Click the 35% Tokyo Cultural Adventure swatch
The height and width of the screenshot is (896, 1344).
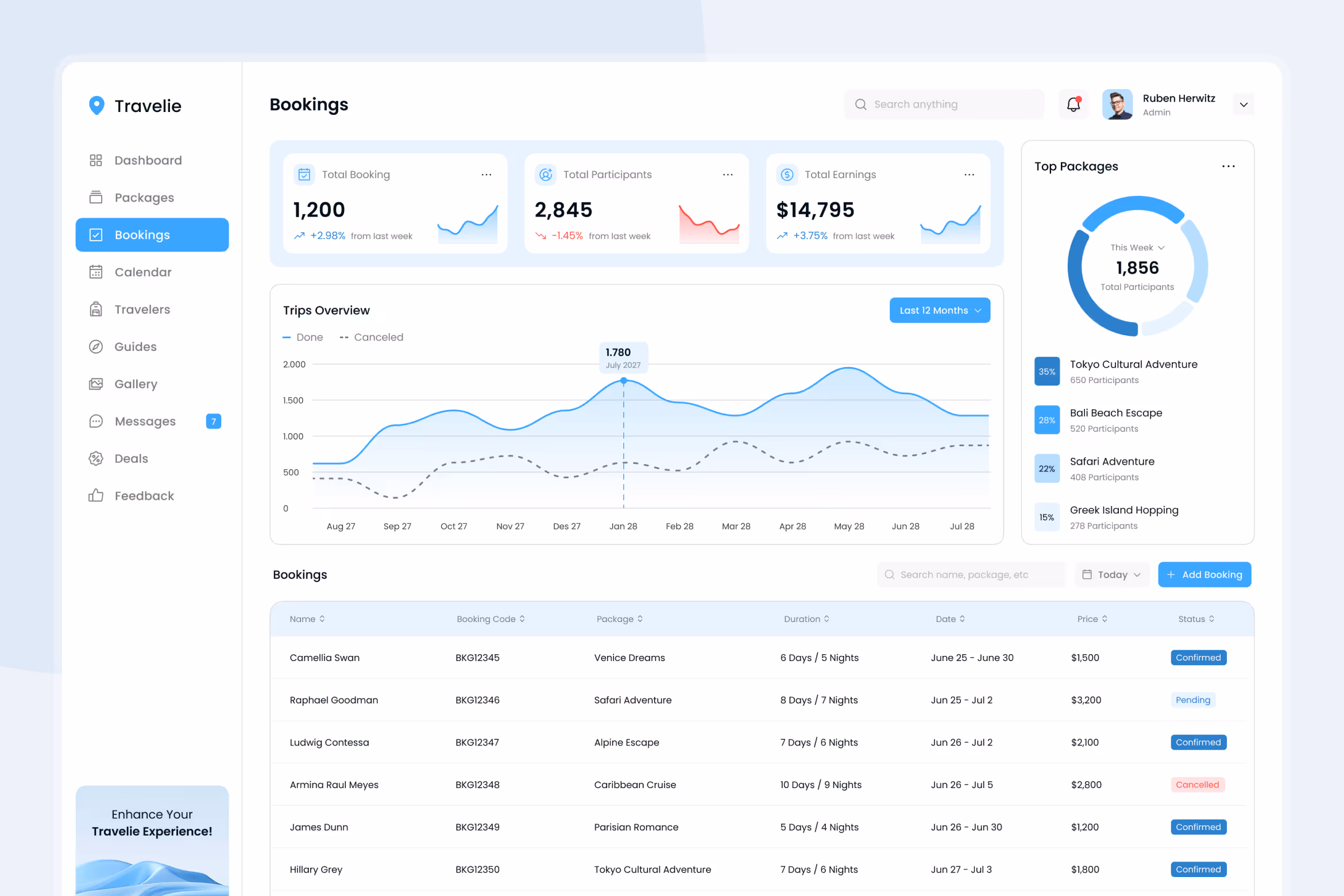pyautogui.click(x=1046, y=372)
